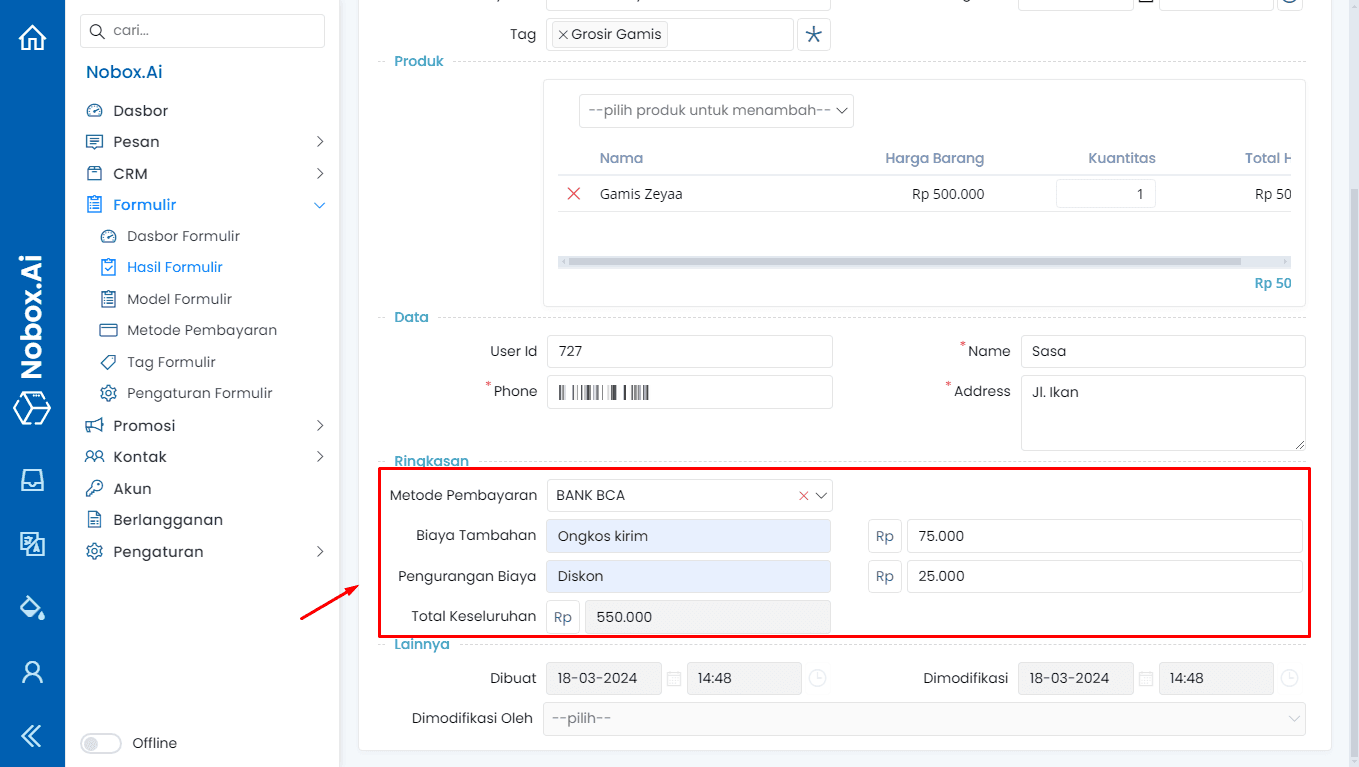Click the clock icon beside the 14:48 time
The height and width of the screenshot is (767, 1359).
point(818,678)
